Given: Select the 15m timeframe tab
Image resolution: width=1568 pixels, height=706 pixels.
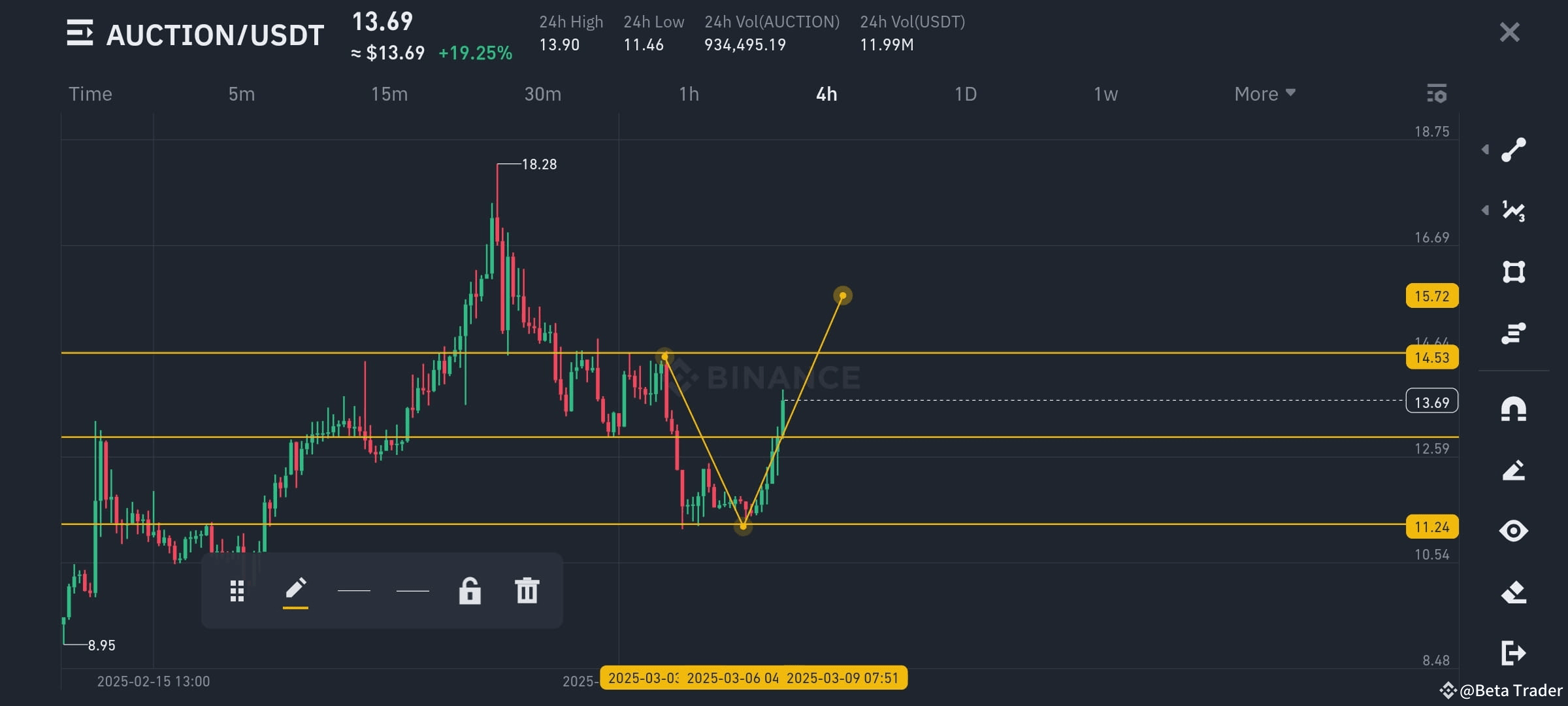Looking at the screenshot, I should [389, 93].
